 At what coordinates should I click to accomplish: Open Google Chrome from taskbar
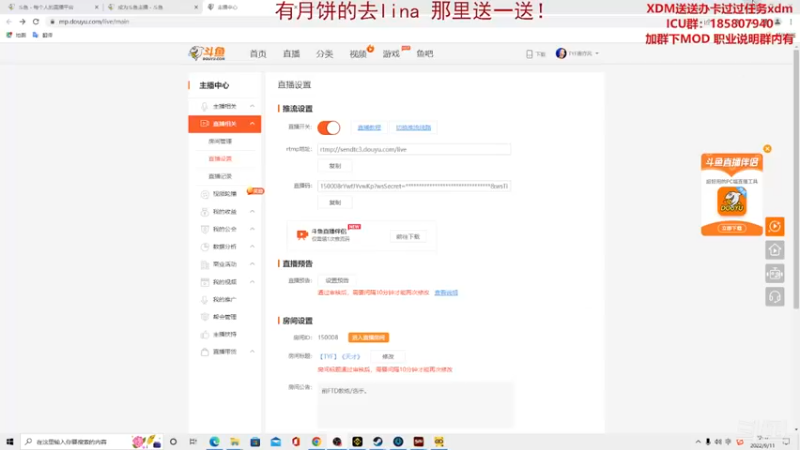pyautogui.click(x=316, y=442)
